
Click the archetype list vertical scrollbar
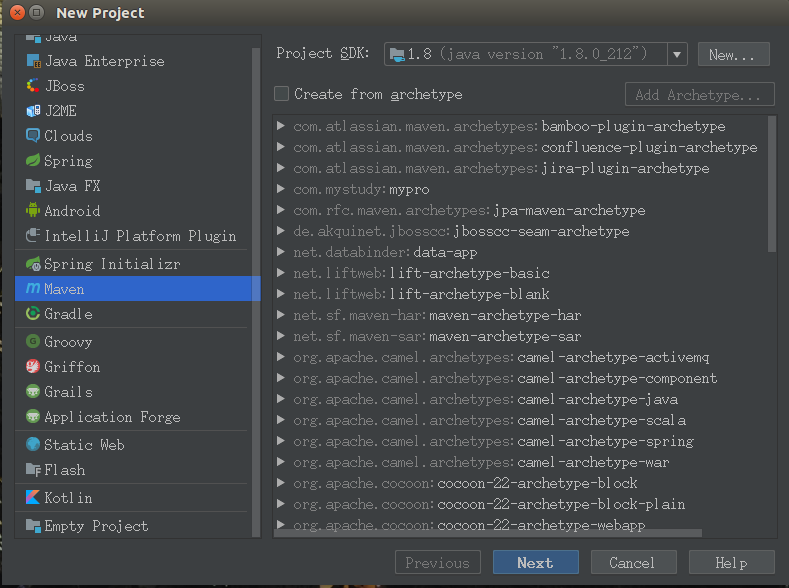coord(771,184)
